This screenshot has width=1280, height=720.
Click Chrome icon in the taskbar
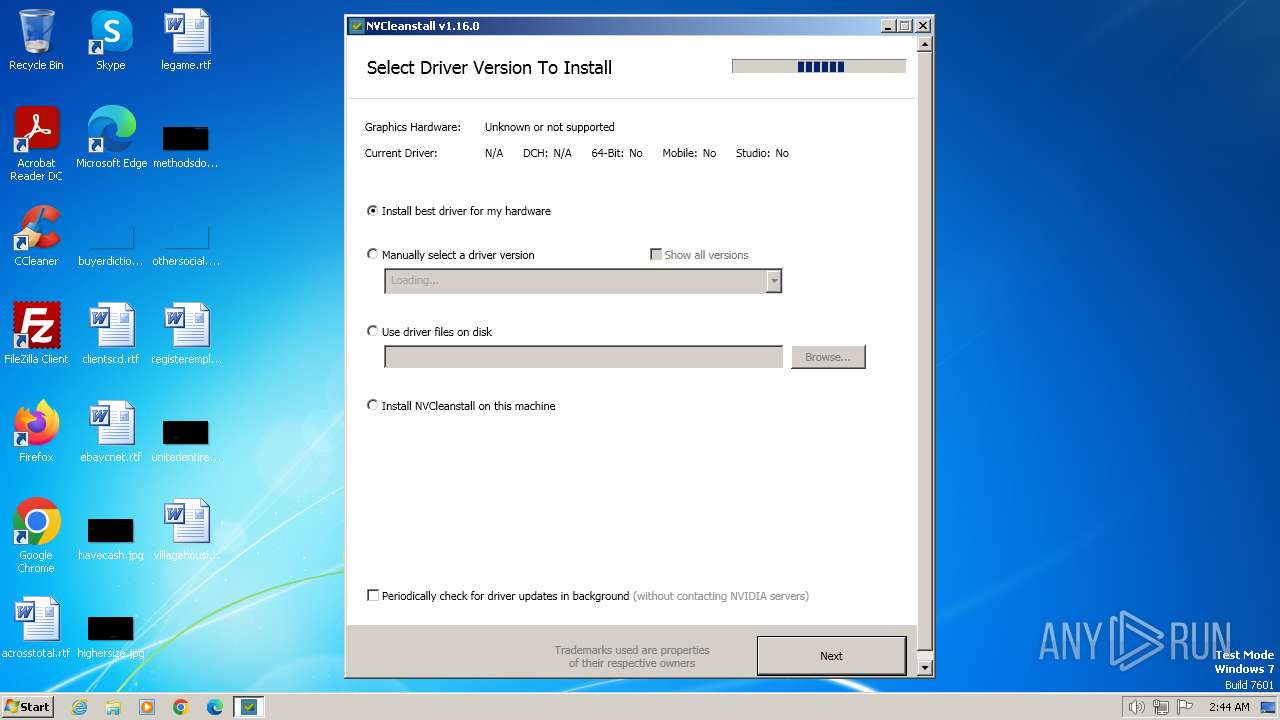(x=181, y=707)
